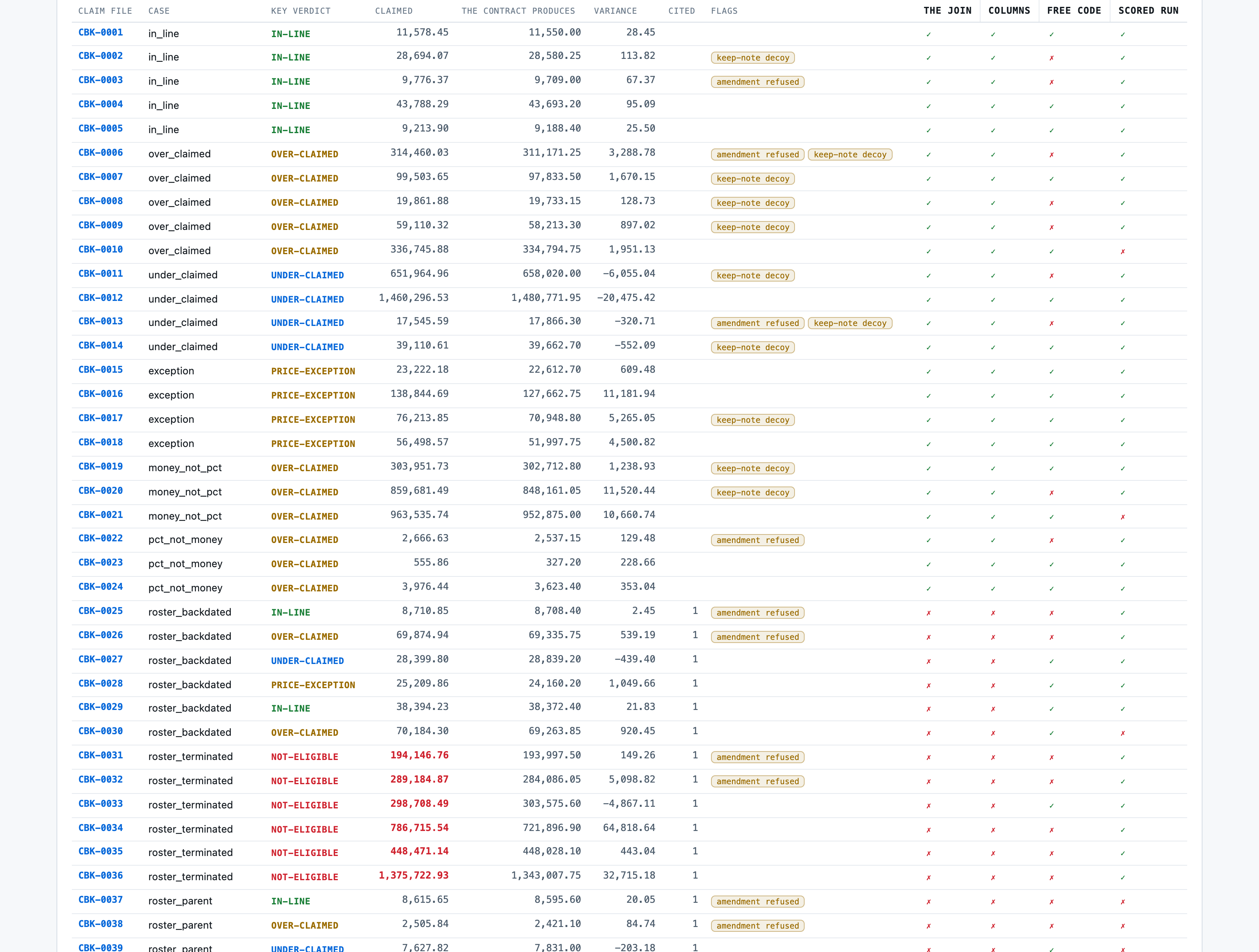The width and height of the screenshot is (1259, 952).
Task: Click Scored Run red cross for CBK-0021
Action: (x=1122, y=517)
